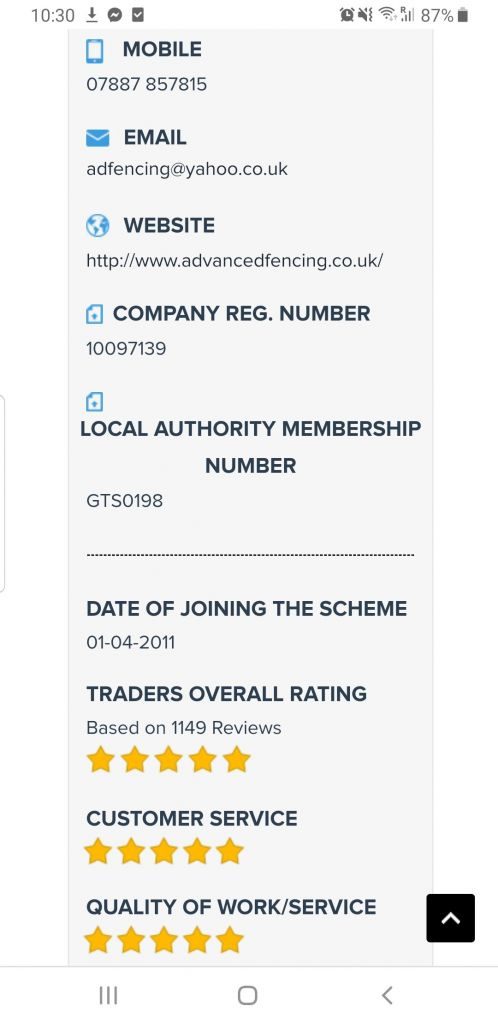The width and height of the screenshot is (498, 1024).
Task: Open the advancedfencing.co.uk website link
Action: pos(234,261)
